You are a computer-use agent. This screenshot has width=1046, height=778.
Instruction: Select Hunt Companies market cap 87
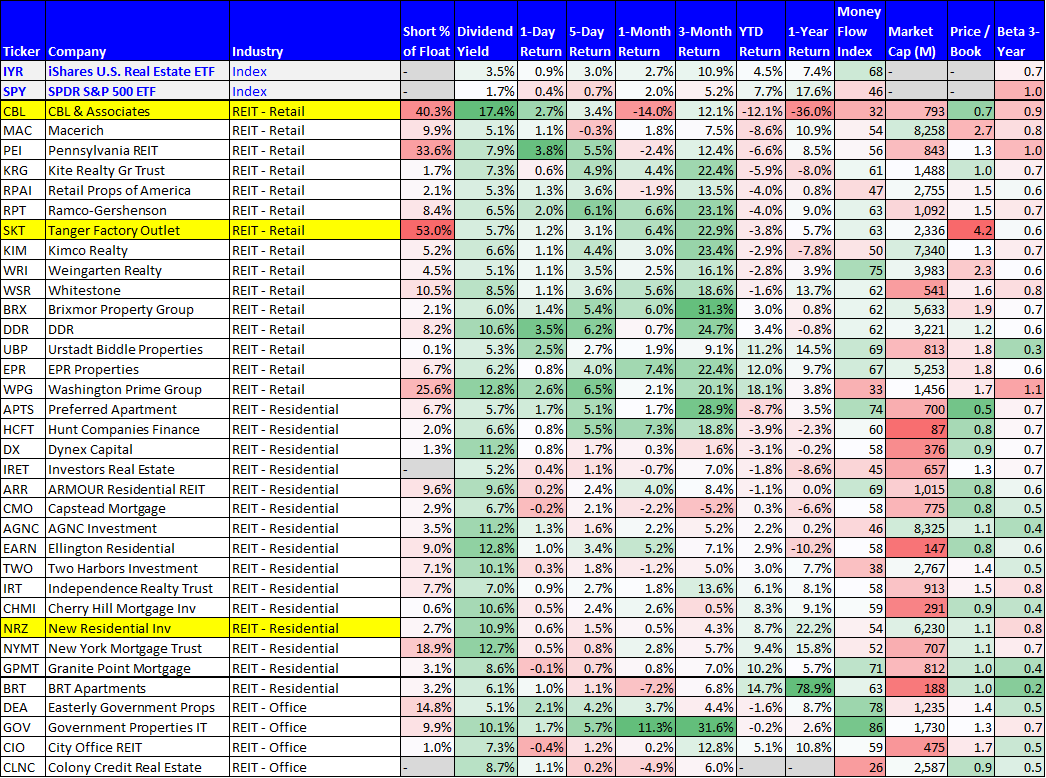917,430
